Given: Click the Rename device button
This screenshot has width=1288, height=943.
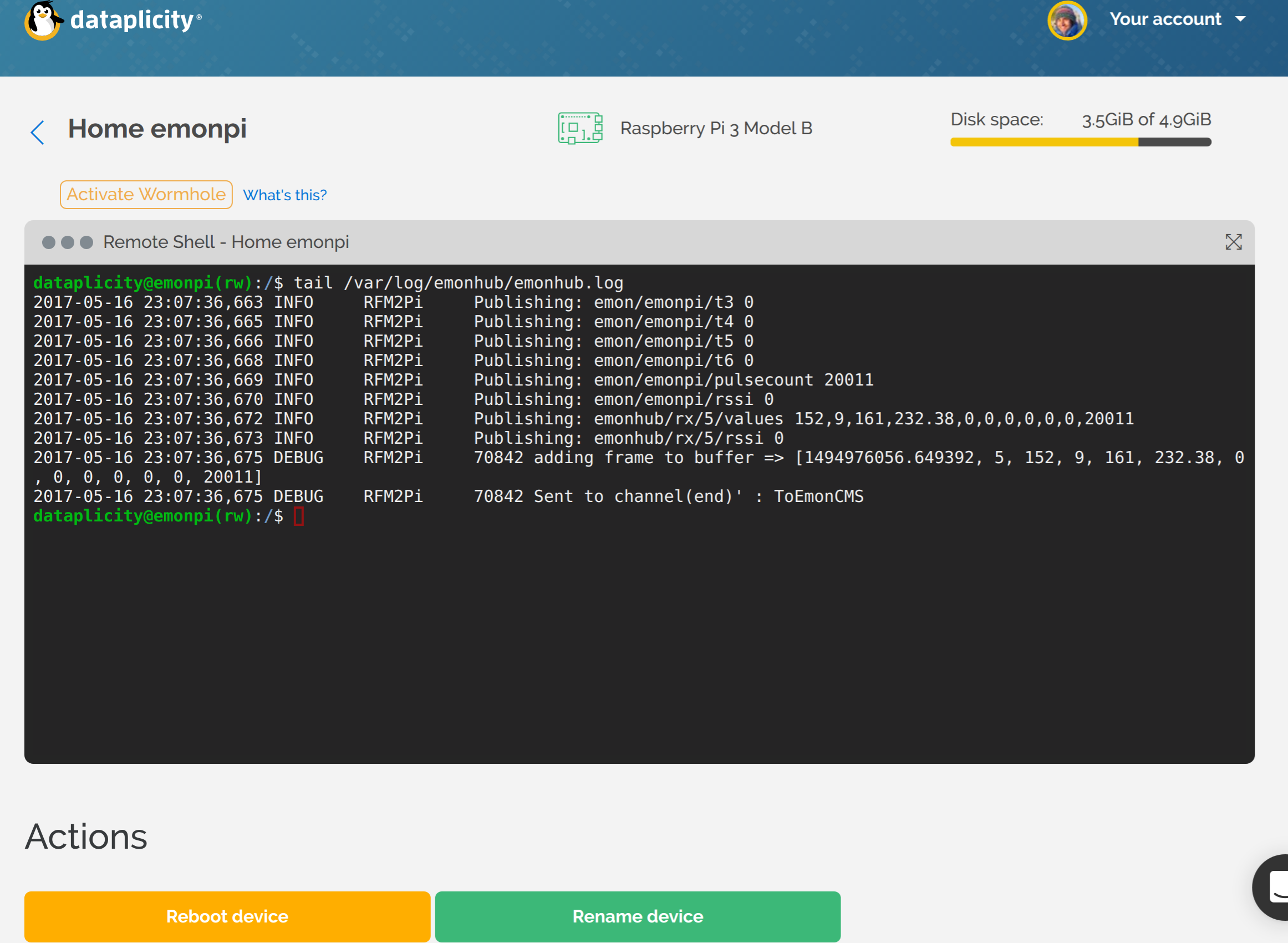Looking at the screenshot, I should coord(638,916).
